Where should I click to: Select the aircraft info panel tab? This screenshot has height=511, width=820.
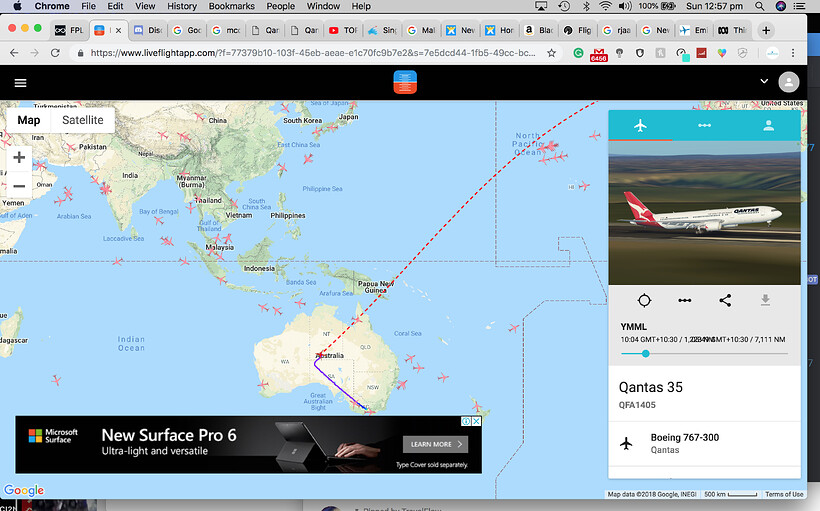pos(640,126)
